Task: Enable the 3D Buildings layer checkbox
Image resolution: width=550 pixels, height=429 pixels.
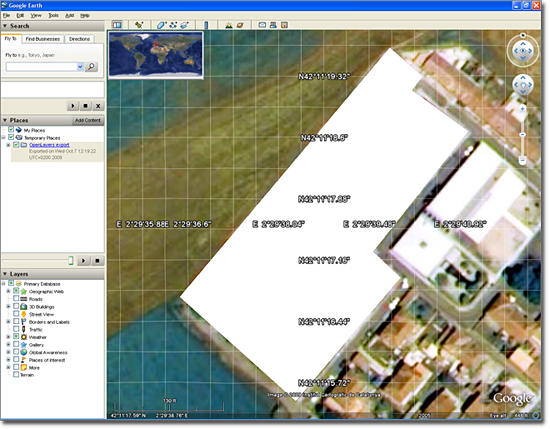Action: [16, 306]
